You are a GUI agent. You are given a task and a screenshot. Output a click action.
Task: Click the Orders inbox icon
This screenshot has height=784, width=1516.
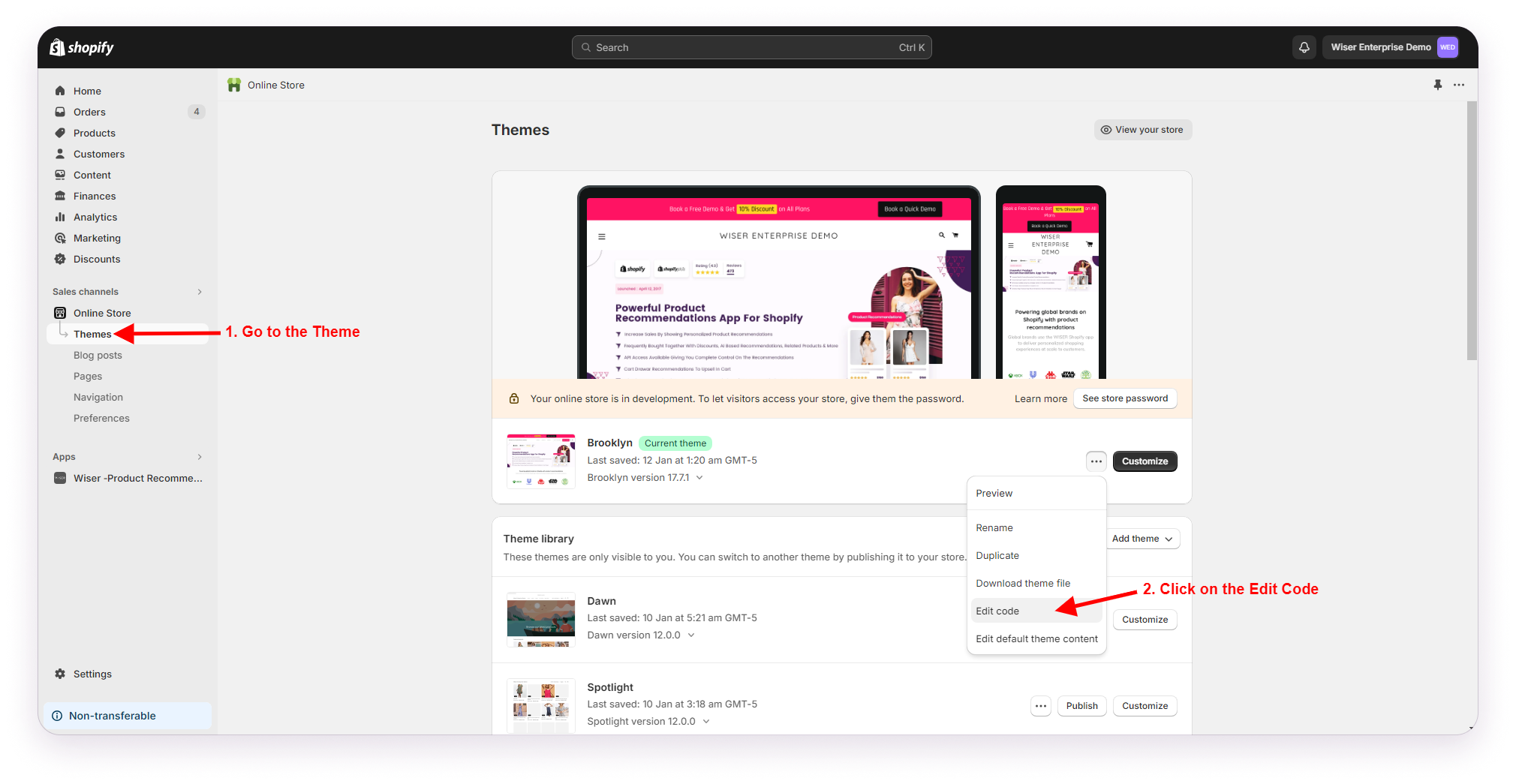coord(60,112)
